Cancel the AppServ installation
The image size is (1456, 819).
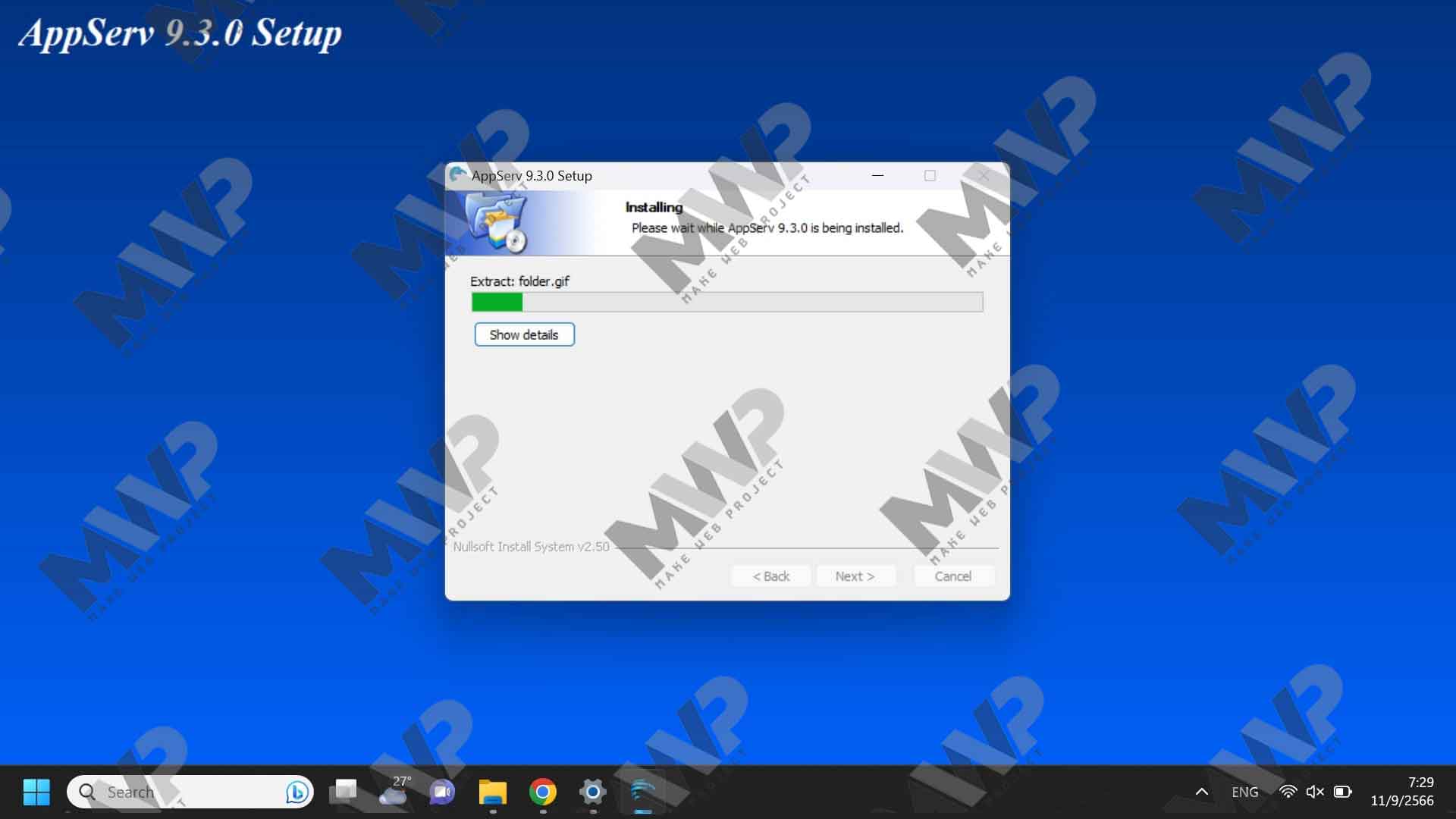tap(952, 576)
